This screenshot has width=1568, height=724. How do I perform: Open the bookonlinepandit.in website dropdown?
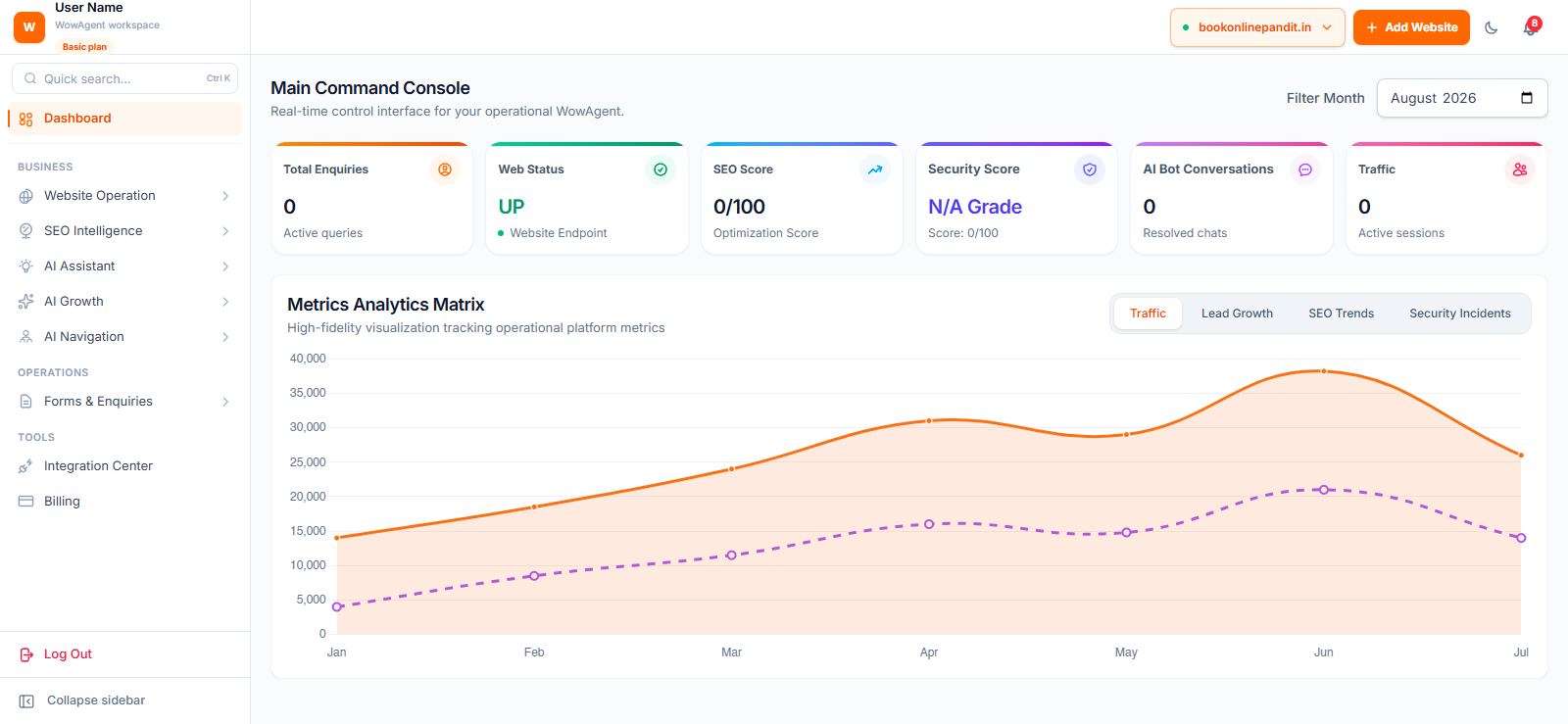click(1257, 27)
